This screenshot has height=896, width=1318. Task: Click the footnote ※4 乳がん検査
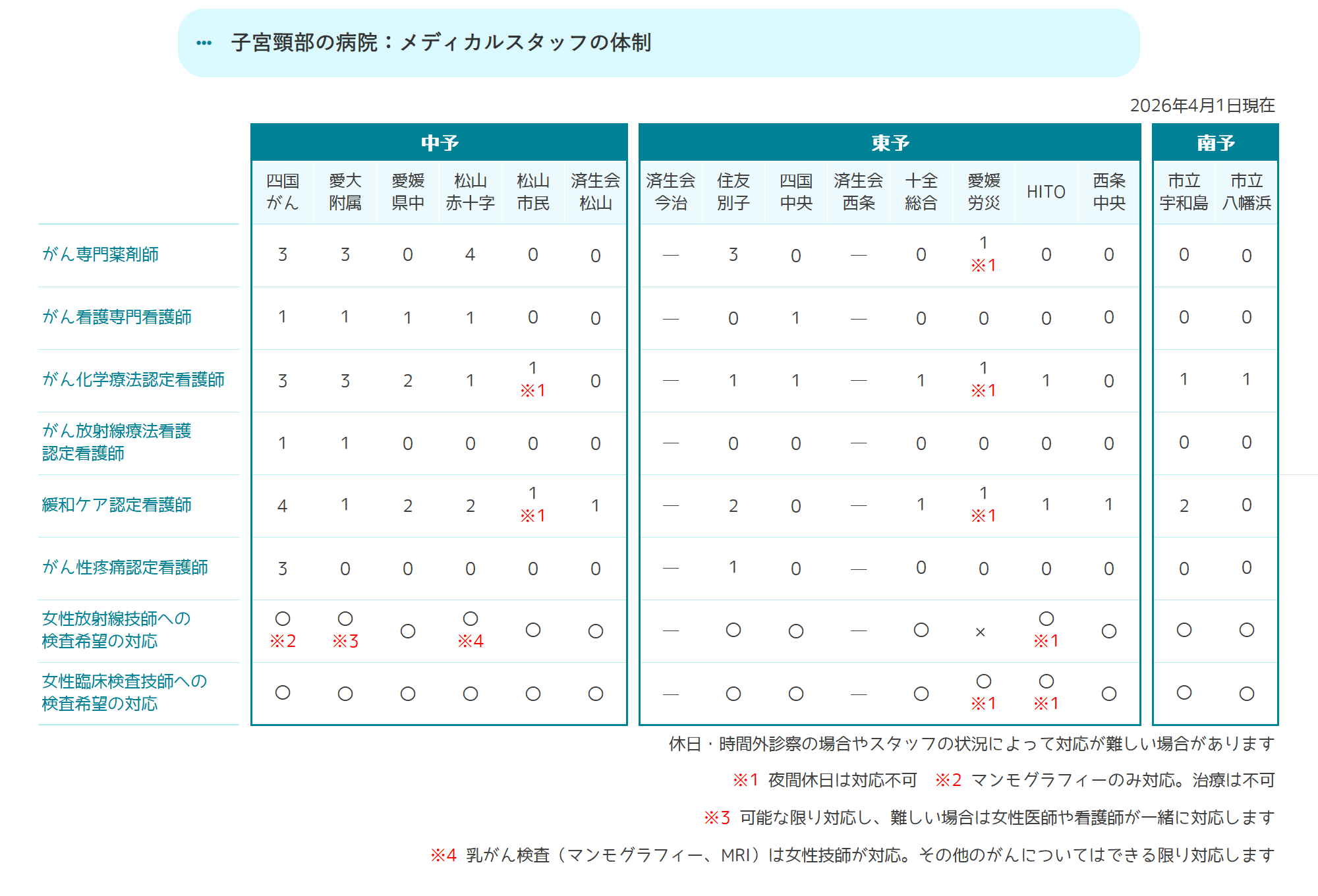(x=852, y=855)
